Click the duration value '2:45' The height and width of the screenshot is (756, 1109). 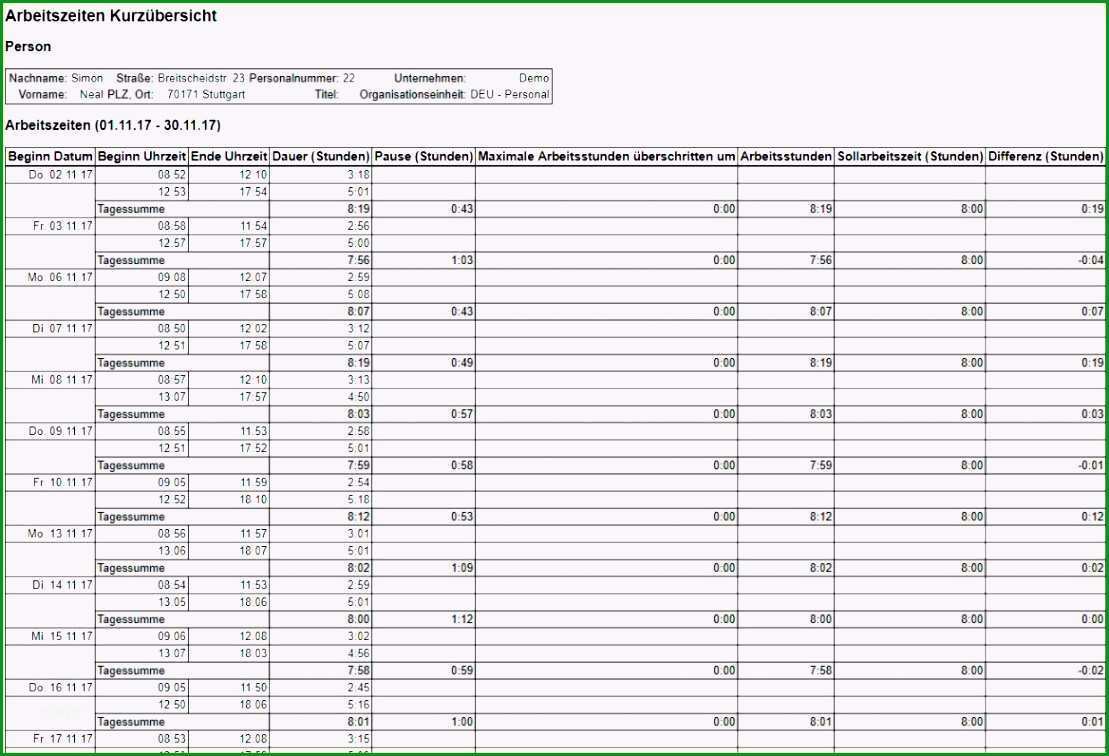359,687
